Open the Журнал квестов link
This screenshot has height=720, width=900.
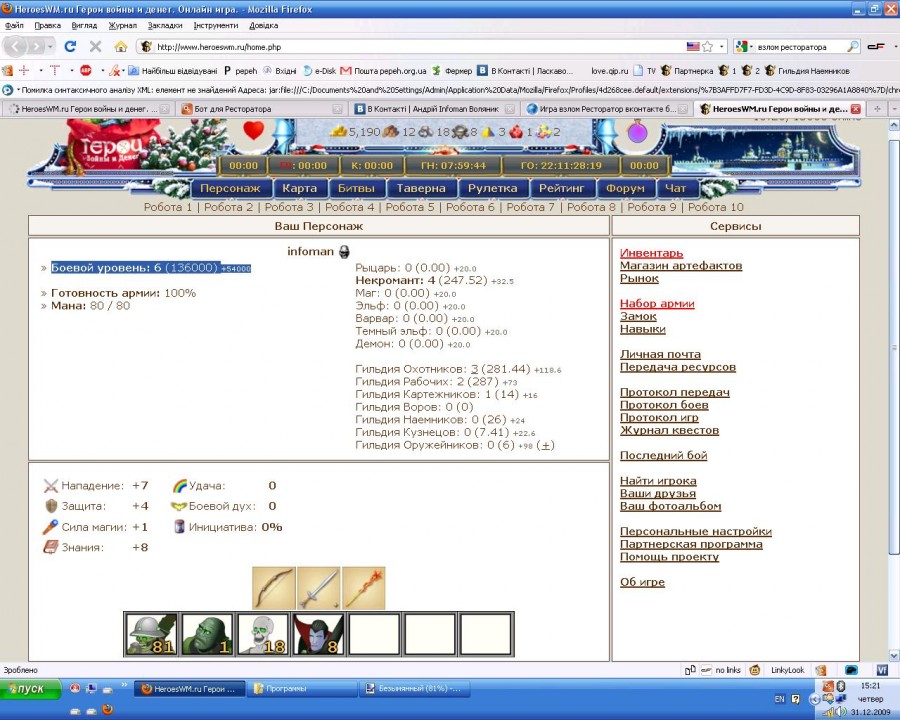coord(669,430)
